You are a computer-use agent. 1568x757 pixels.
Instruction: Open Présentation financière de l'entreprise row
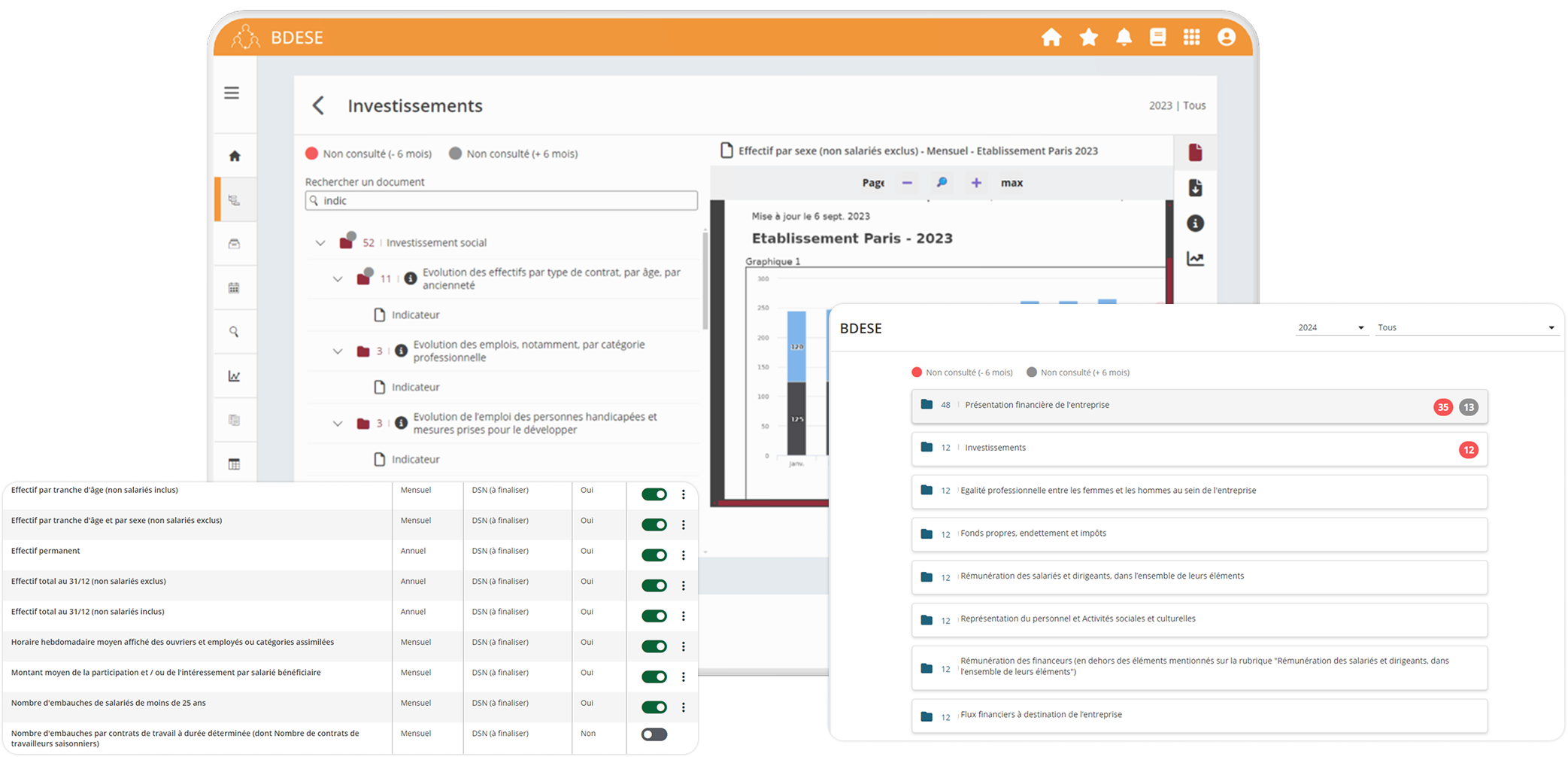[1199, 406]
